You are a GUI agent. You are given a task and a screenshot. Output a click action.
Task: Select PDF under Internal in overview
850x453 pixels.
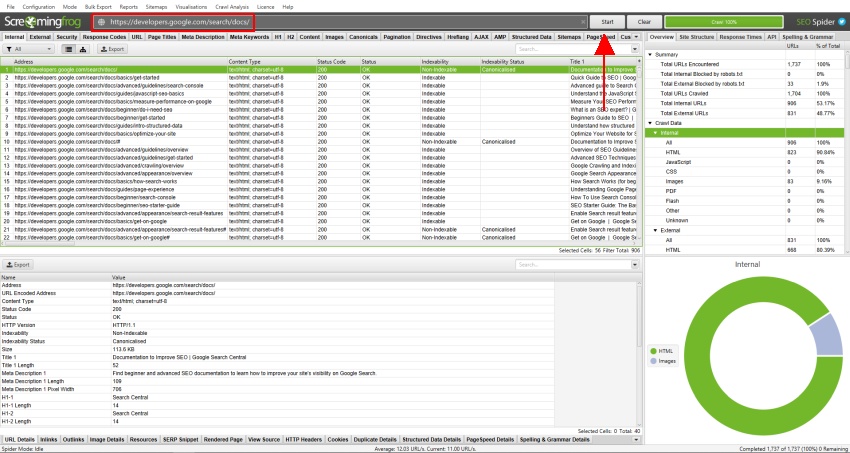tap(744, 191)
